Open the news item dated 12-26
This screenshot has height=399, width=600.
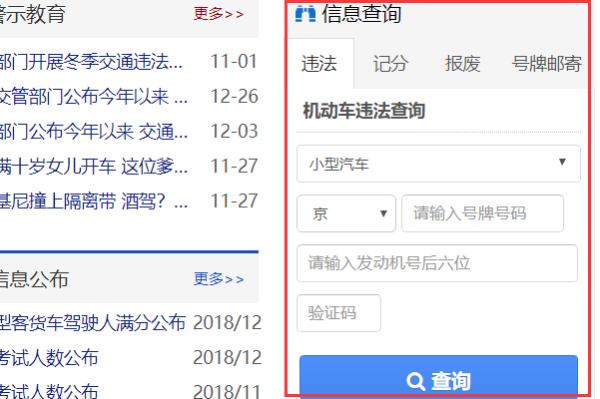(x=93, y=96)
